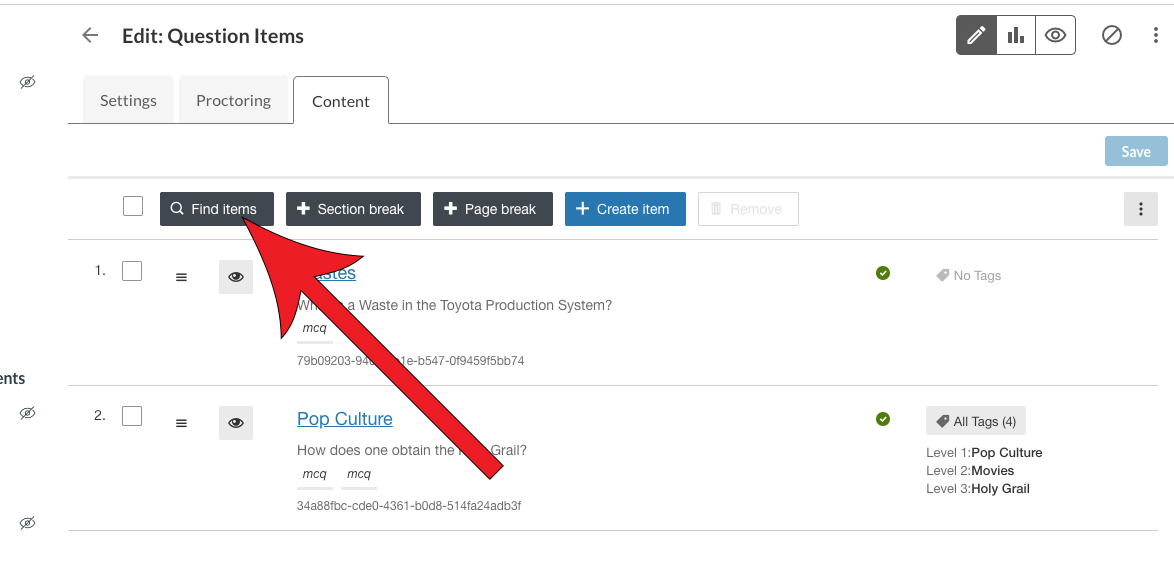Viewport: 1174px width, 567px height.
Task: Click item ID 79b09203 reference text
Action: (410, 361)
